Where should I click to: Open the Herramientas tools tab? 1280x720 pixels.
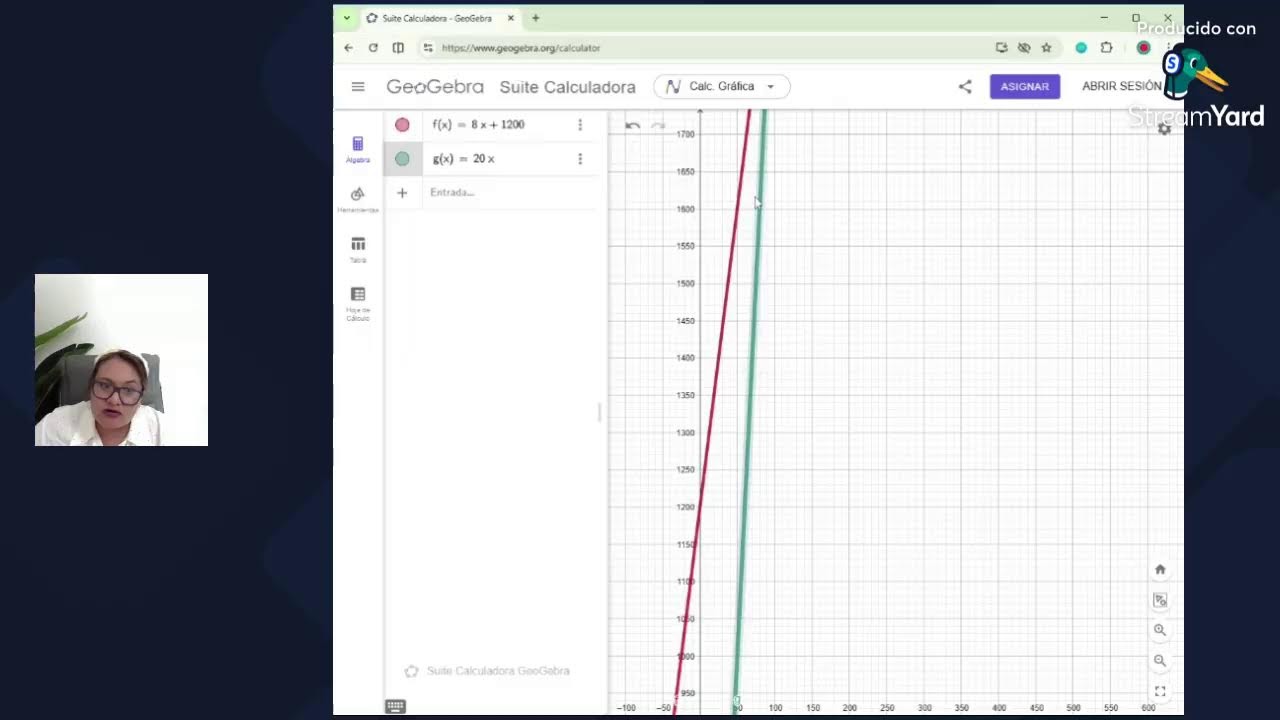(x=358, y=200)
